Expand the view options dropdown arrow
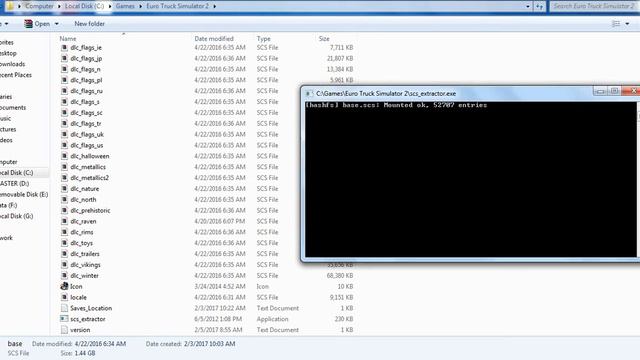The image size is (640, 360). tap(627, 24)
